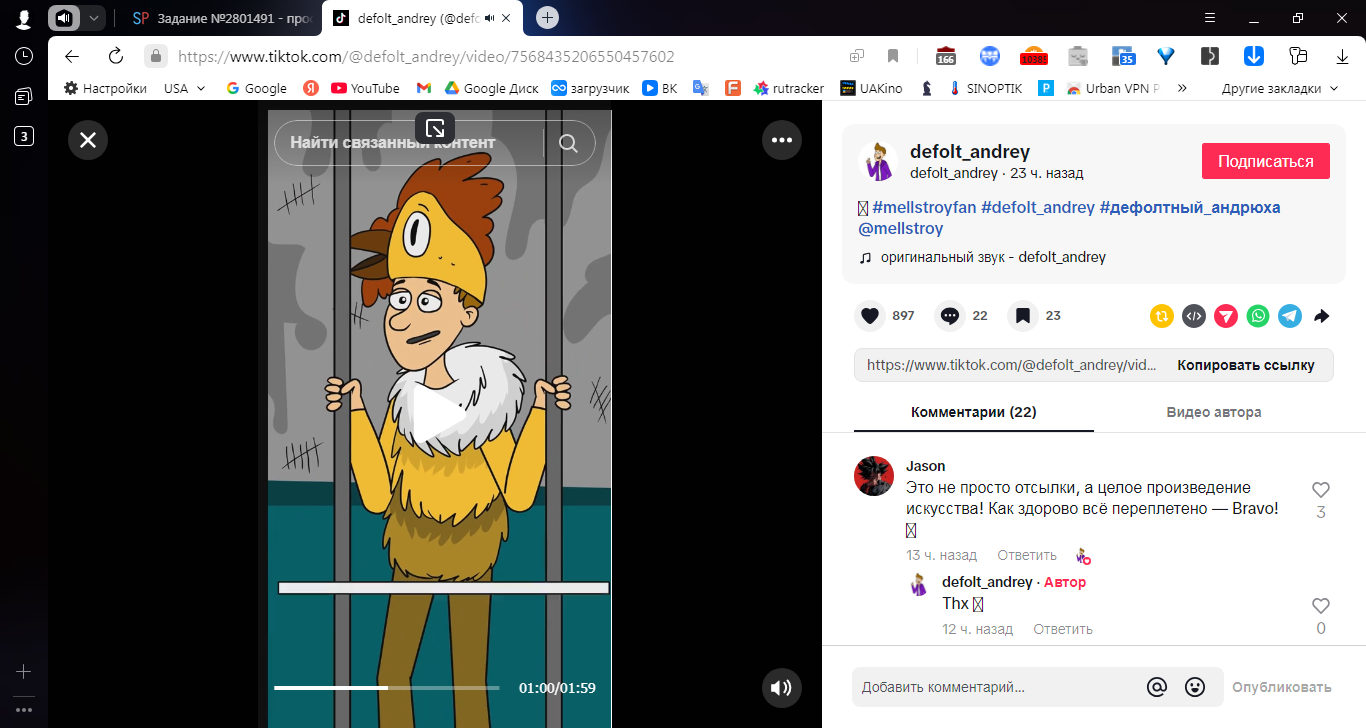
Task: Open the extension icon with badge 166
Action: pos(946,56)
